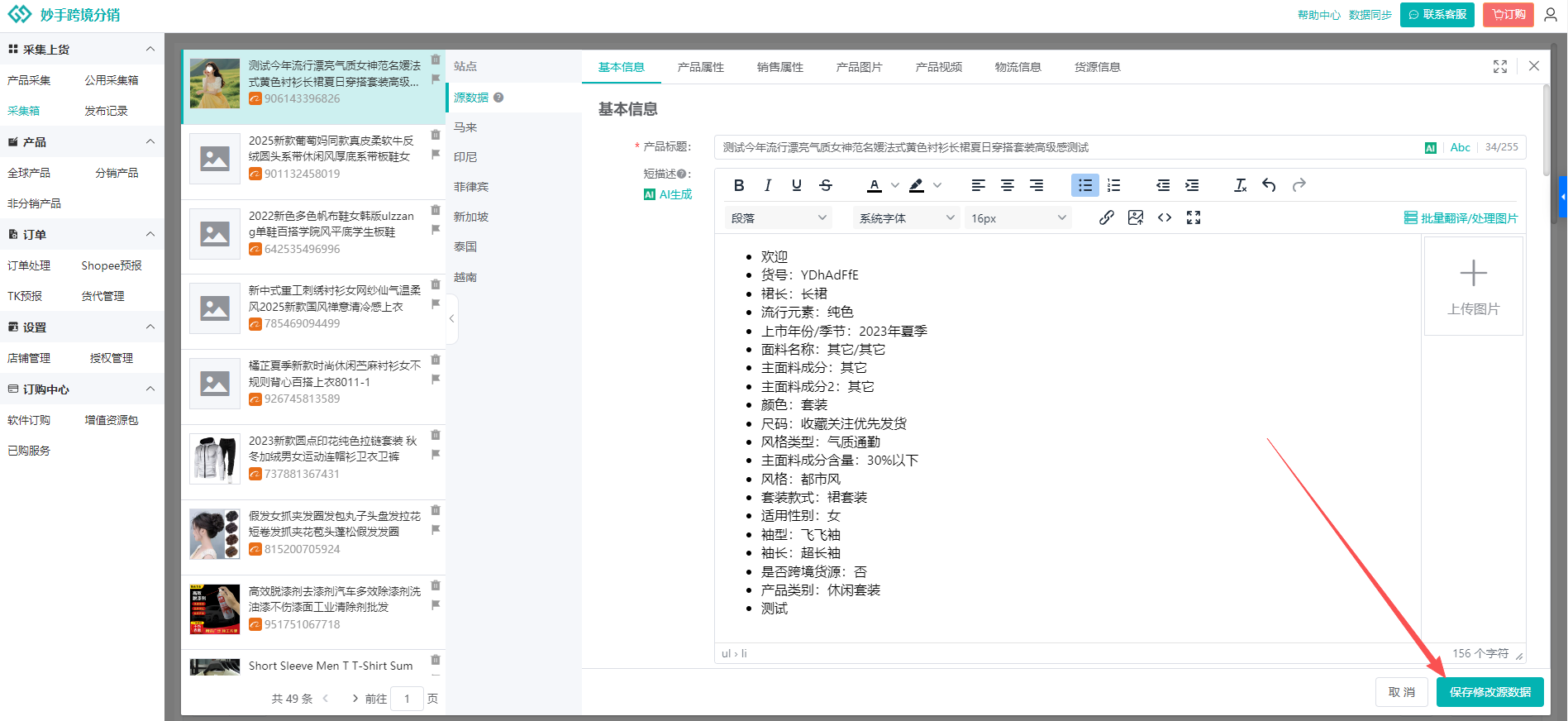This screenshot has width=1568, height=721.
Task: Open the text color picker arrow
Action: (x=894, y=185)
